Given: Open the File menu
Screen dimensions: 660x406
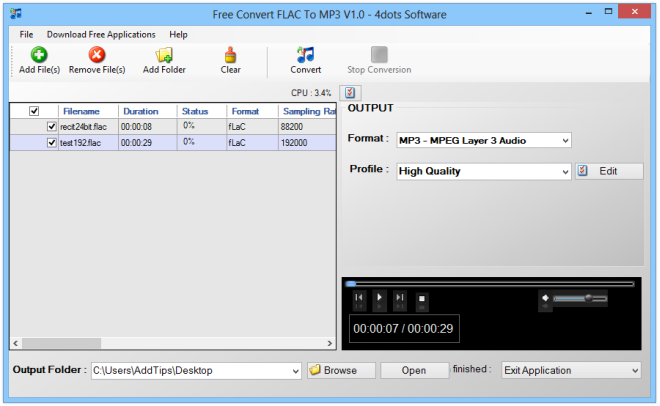Looking at the screenshot, I should pyautogui.click(x=26, y=34).
